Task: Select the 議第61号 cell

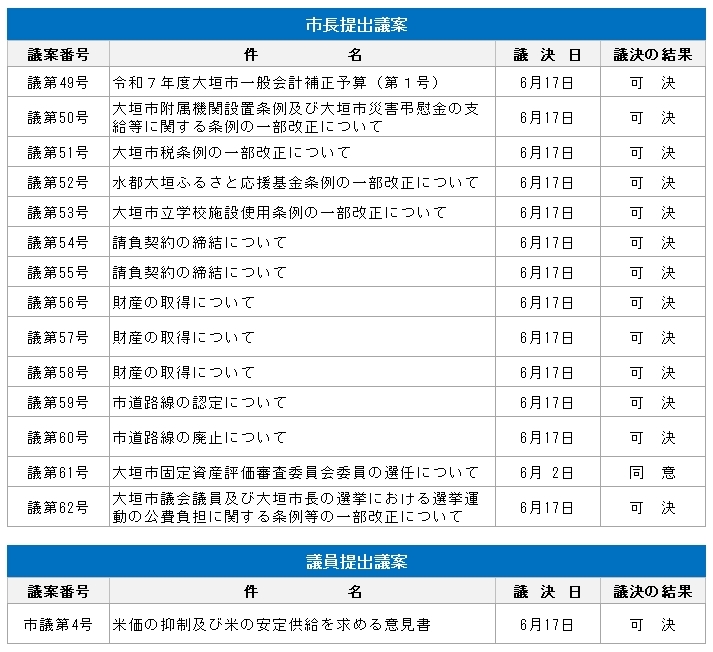Action: click(58, 472)
